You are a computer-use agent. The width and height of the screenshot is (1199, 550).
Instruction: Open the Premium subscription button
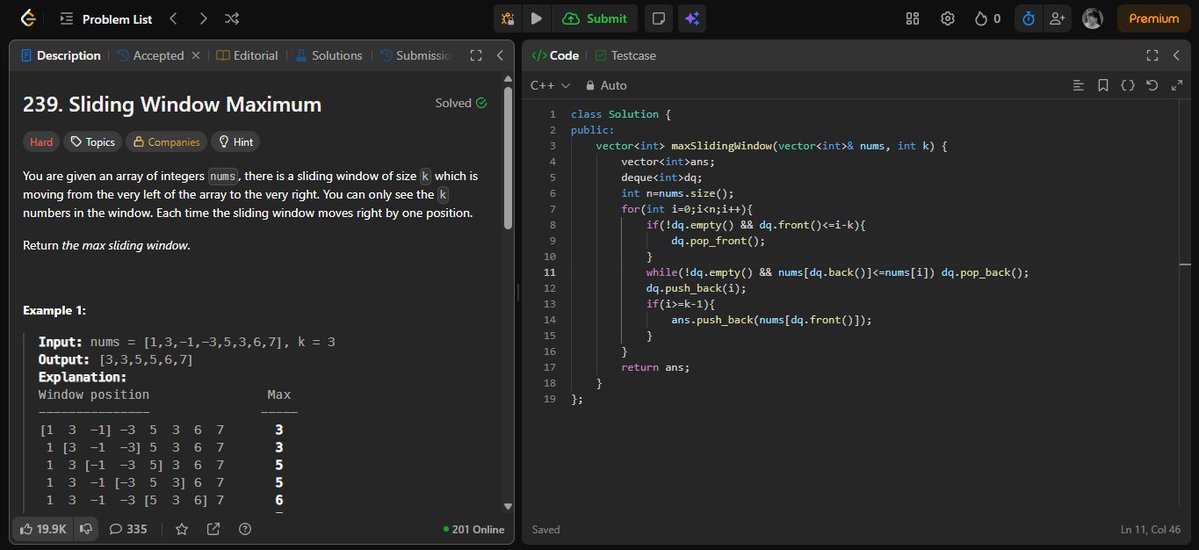coord(1153,18)
